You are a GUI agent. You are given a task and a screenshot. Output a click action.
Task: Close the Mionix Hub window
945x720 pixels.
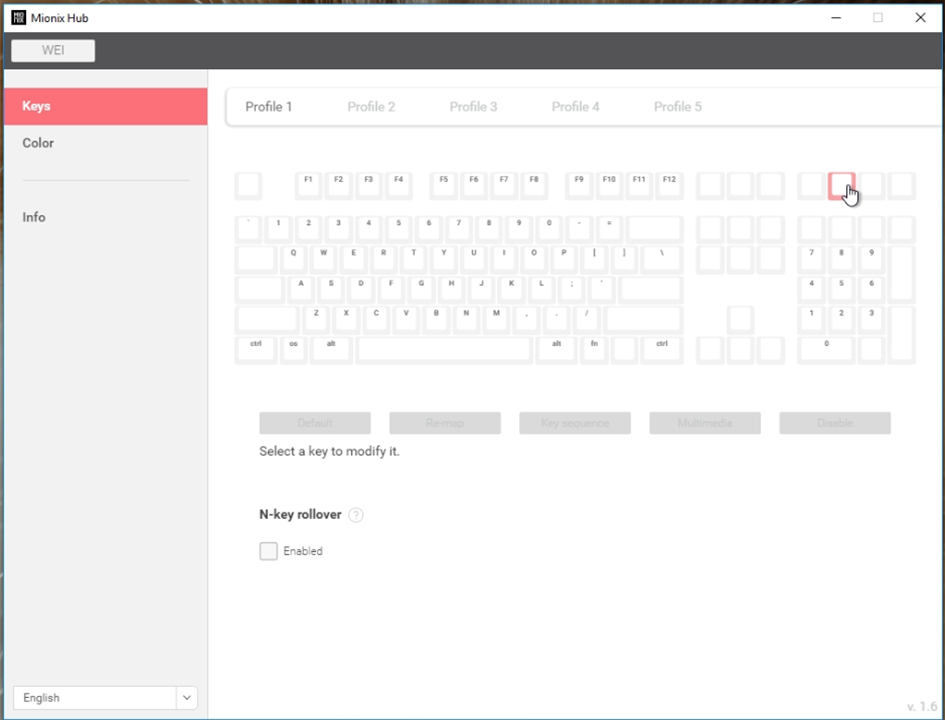(x=920, y=17)
